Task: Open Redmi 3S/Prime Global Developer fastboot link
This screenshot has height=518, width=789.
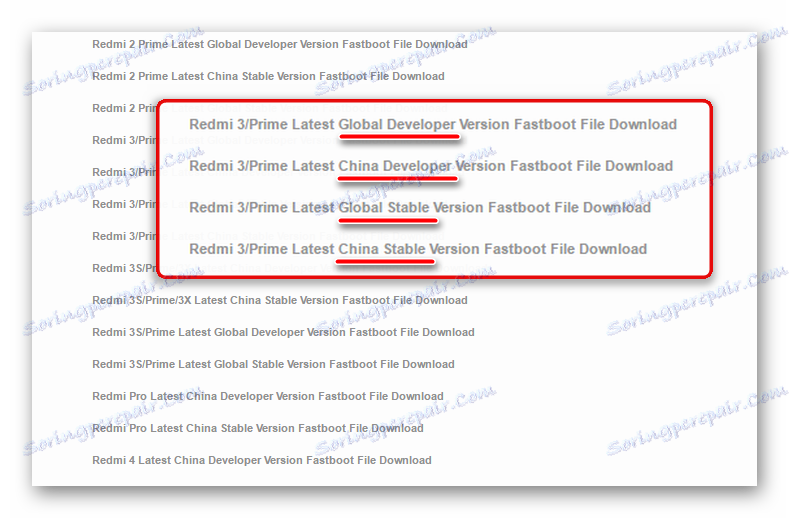Action: pyautogui.click(x=283, y=332)
